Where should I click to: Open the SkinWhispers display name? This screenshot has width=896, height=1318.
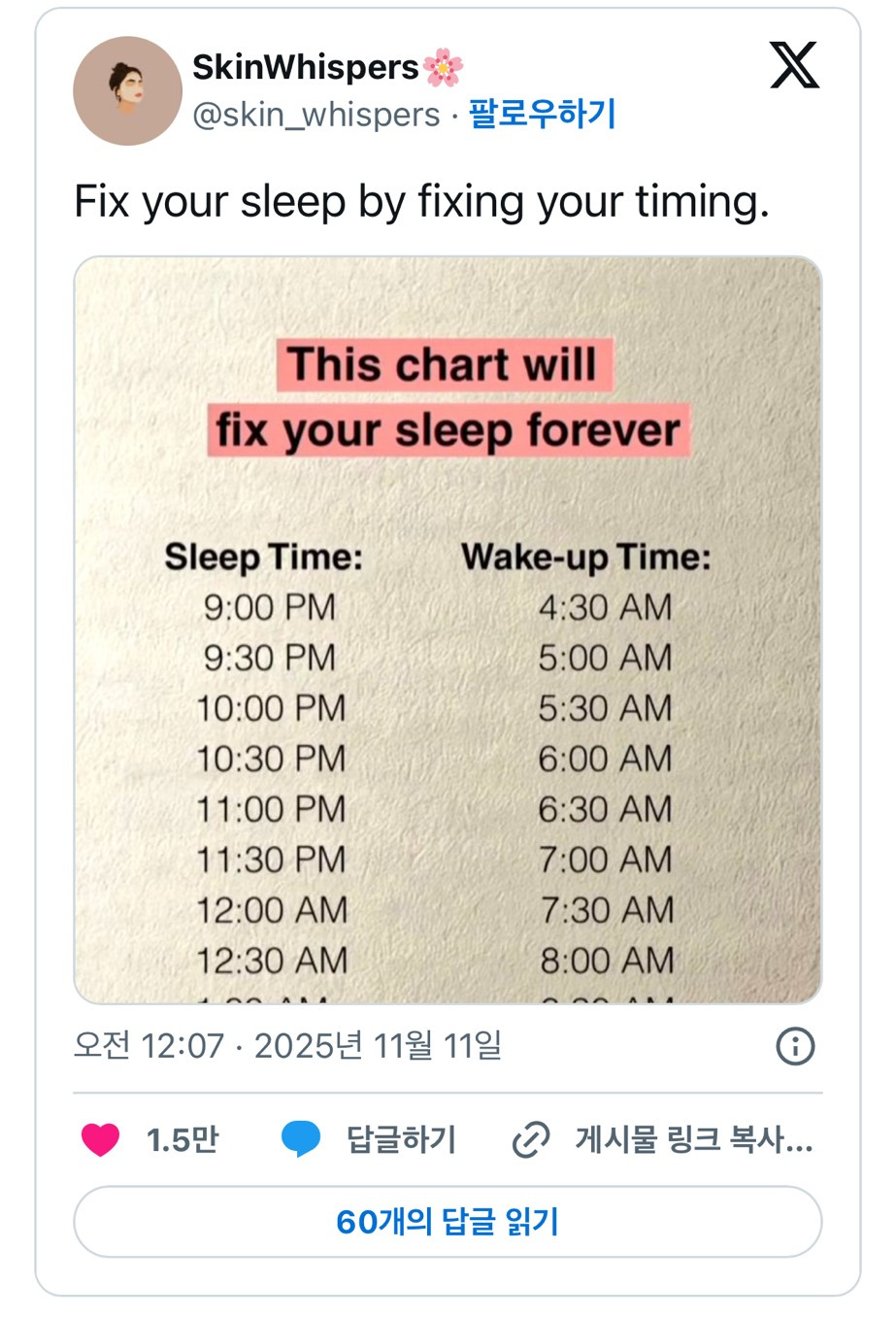tap(305, 67)
